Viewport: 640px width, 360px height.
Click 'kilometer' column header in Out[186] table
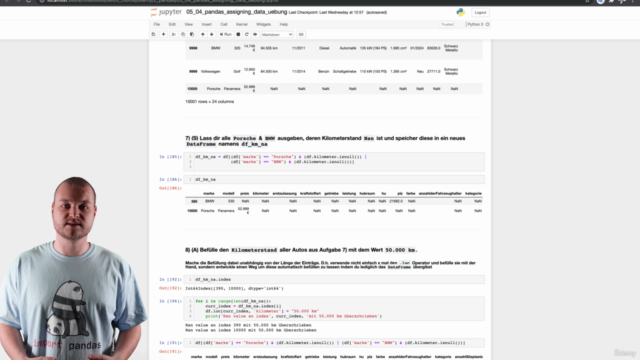(x=261, y=193)
